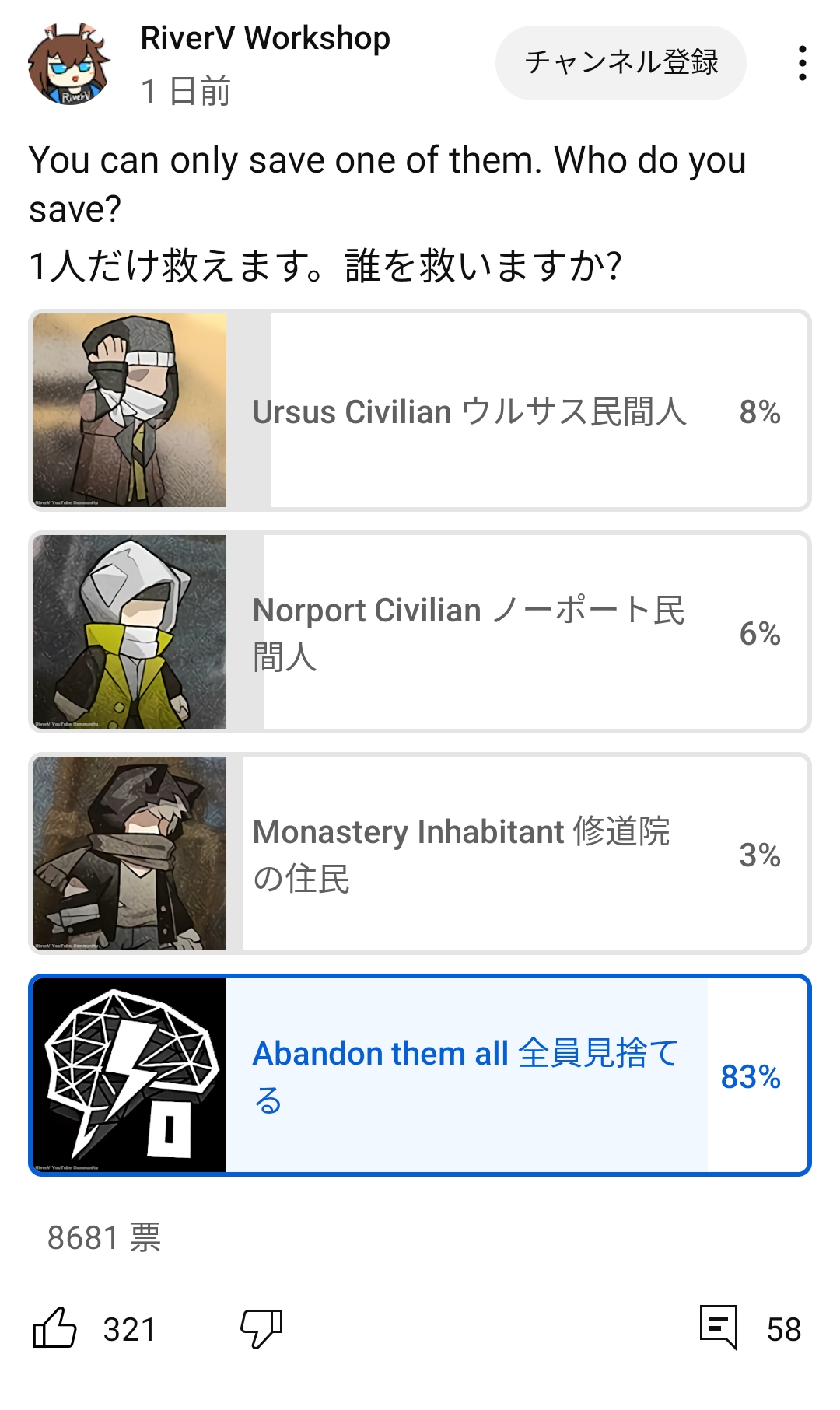Open Monastery Inhabitant character thumbnail

[130, 854]
